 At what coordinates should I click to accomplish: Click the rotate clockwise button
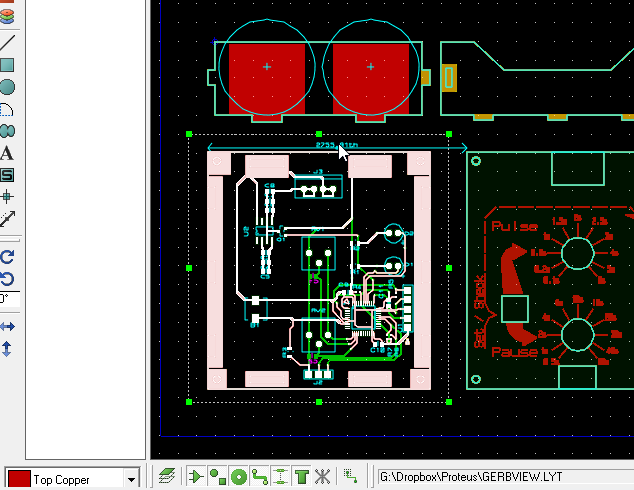[6, 256]
